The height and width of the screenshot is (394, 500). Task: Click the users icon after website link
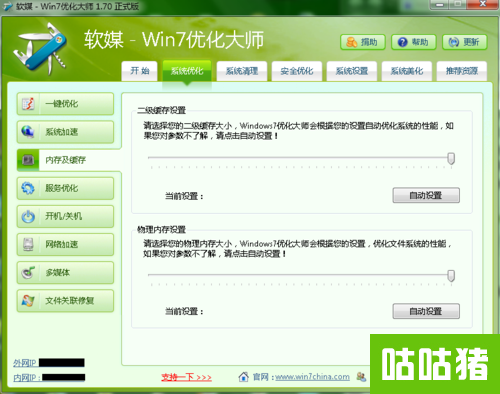click(361, 377)
